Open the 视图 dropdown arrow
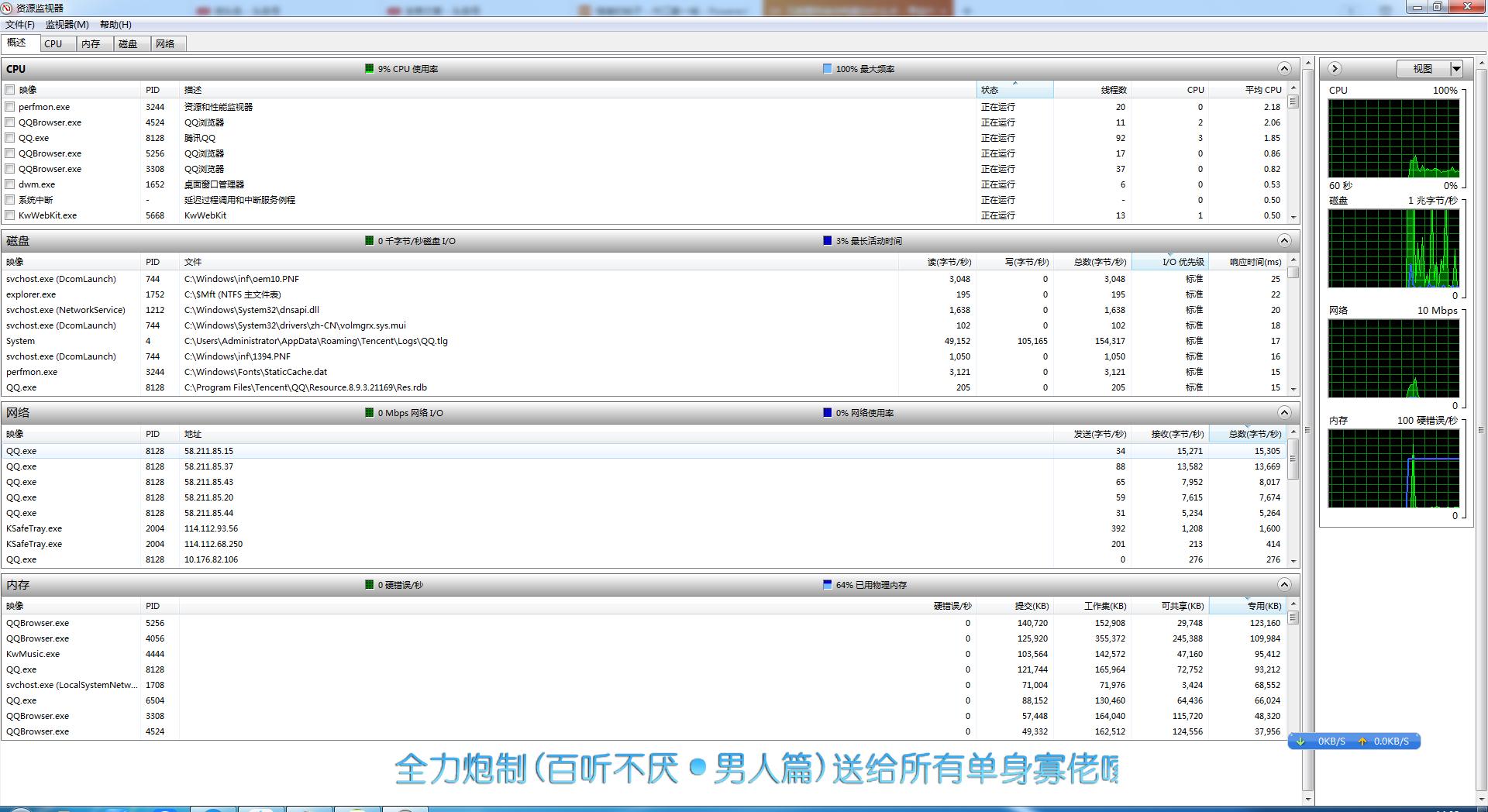The width and height of the screenshot is (1488, 812). click(1456, 69)
